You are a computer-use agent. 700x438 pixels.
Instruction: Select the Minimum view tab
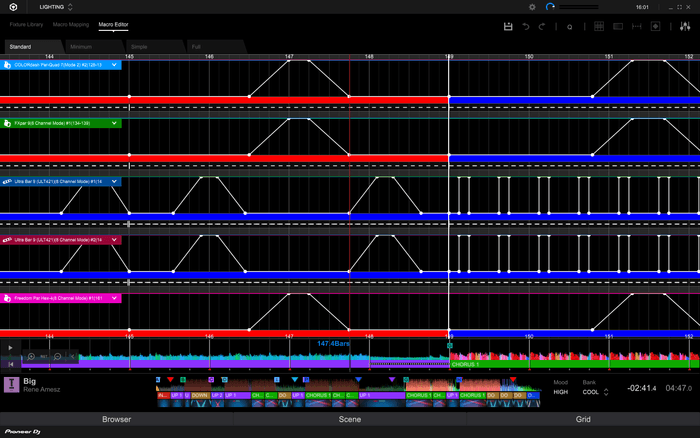tap(82, 46)
